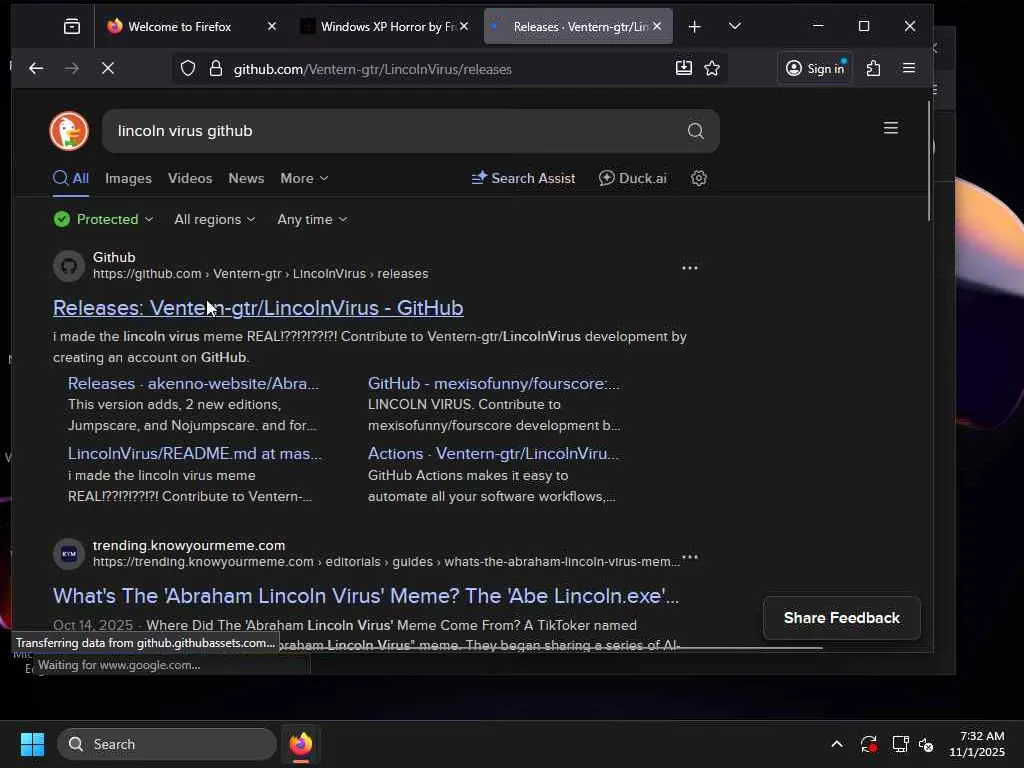This screenshot has width=1024, height=768.
Task: Open the clock showing 7:32 AM
Action: [x=977, y=744]
